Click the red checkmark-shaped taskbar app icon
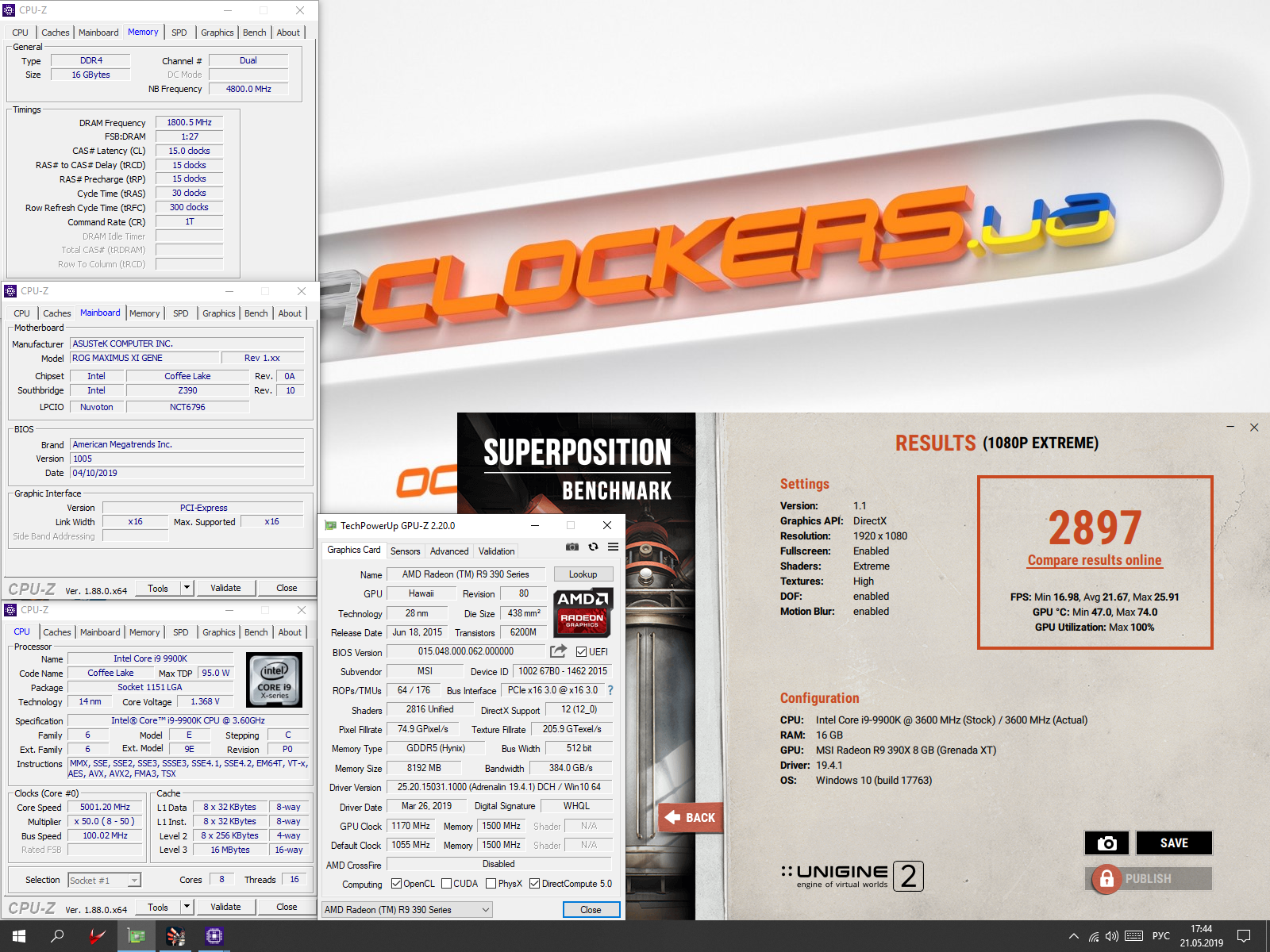 [x=97, y=936]
